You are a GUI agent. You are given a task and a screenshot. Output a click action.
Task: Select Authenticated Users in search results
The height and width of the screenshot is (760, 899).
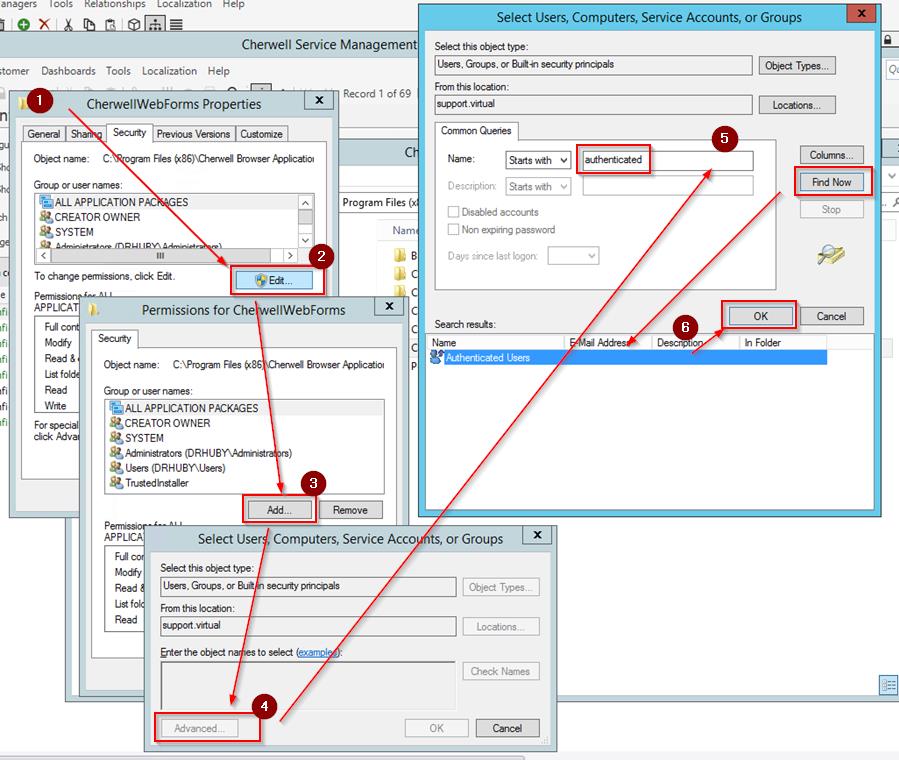coord(488,357)
